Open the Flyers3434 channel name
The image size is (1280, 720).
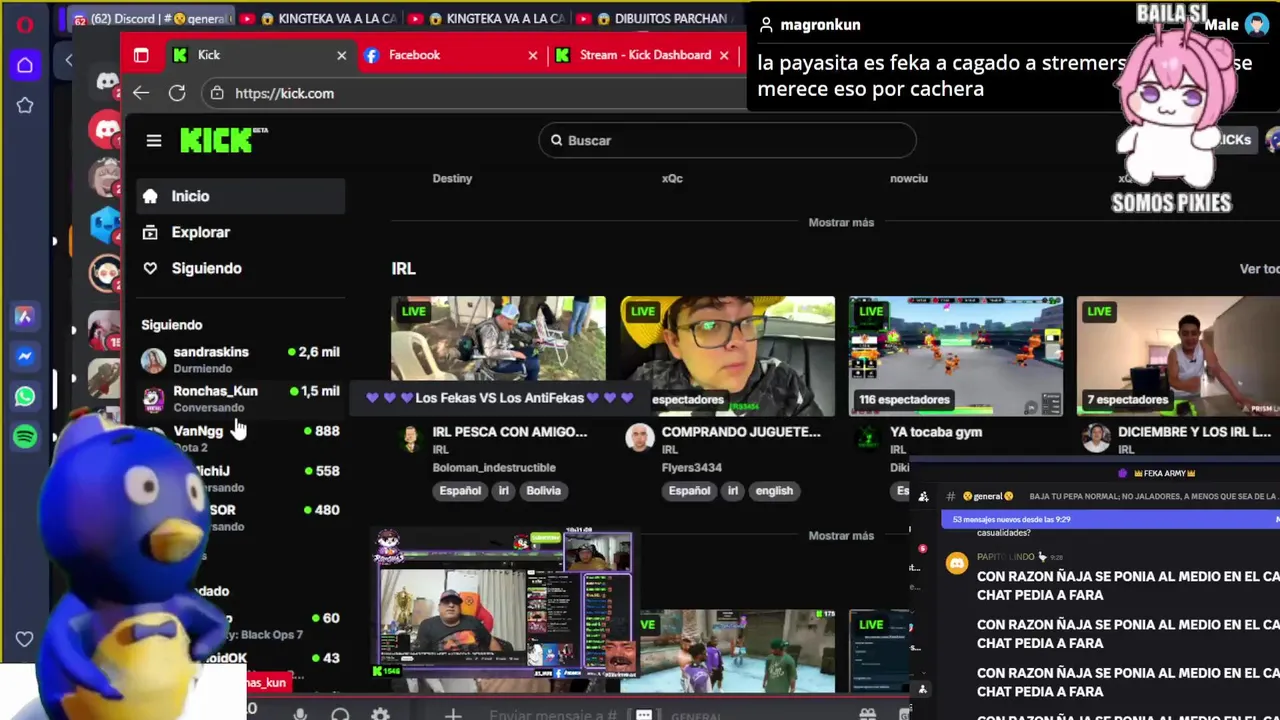click(691, 467)
